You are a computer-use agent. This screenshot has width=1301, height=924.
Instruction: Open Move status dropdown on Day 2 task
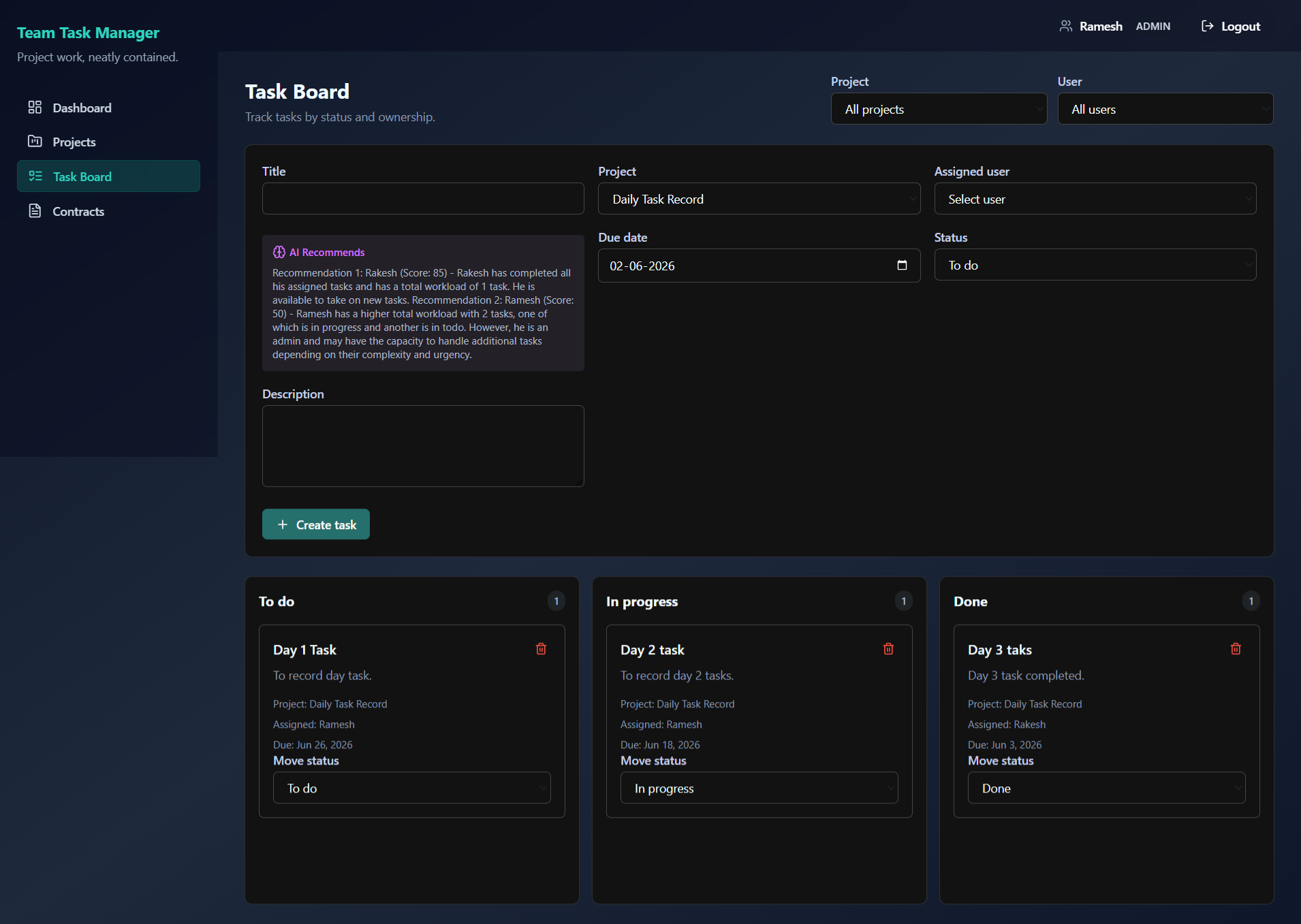coord(759,788)
